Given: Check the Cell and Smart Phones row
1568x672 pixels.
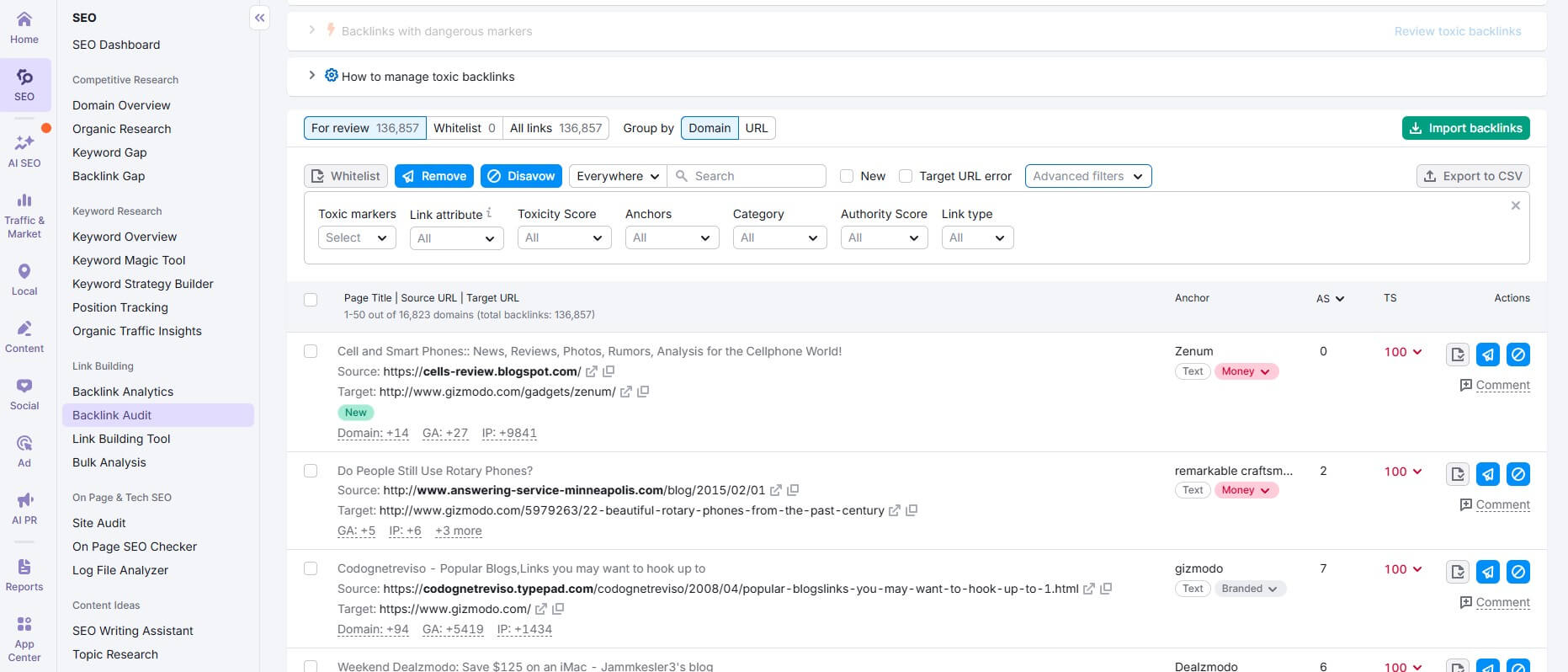Looking at the screenshot, I should point(311,351).
